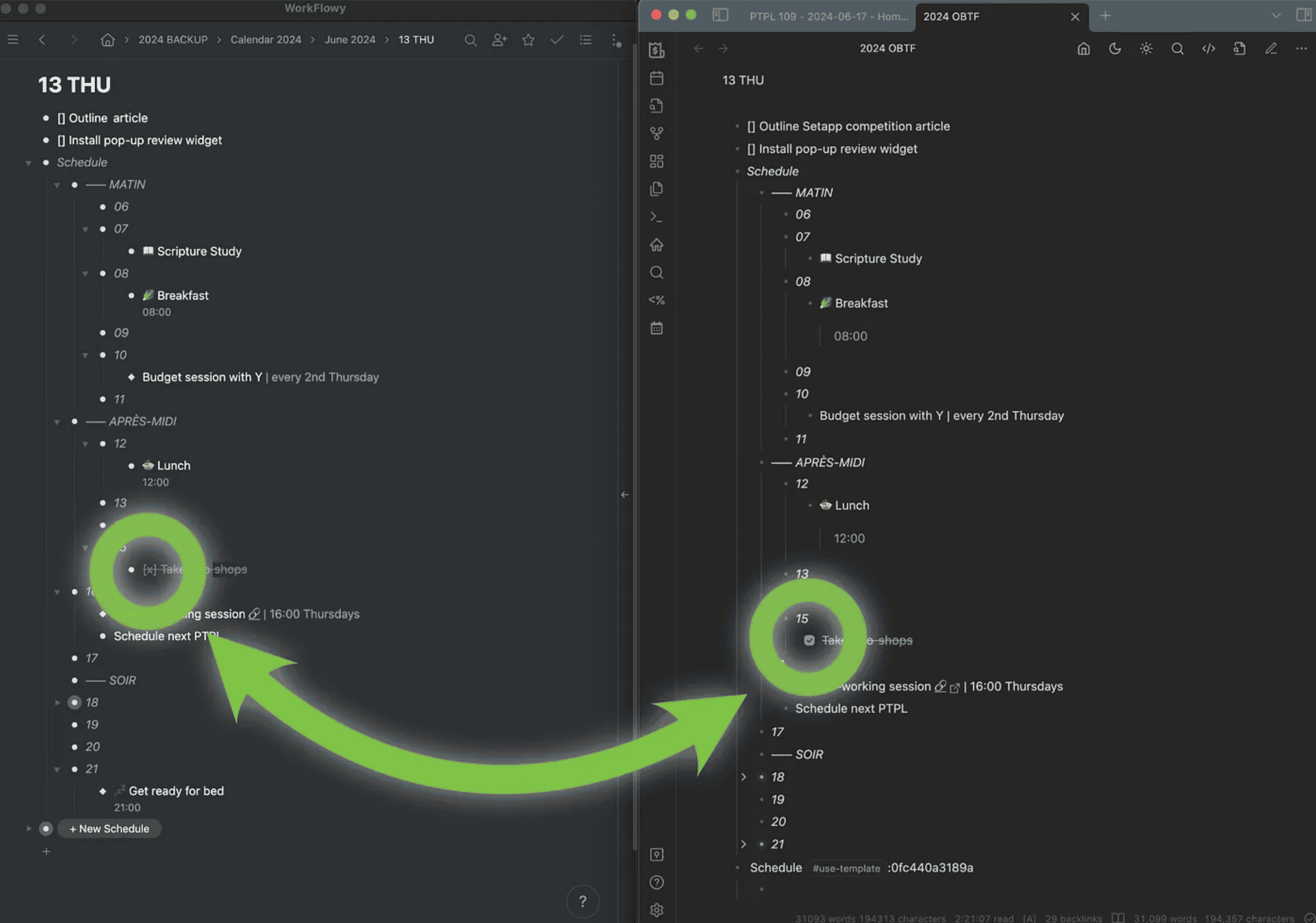Click the share/add person icon in WorkFlowy
Viewport: 1316px width, 923px height.
pyautogui.click(x=499, y=39)
